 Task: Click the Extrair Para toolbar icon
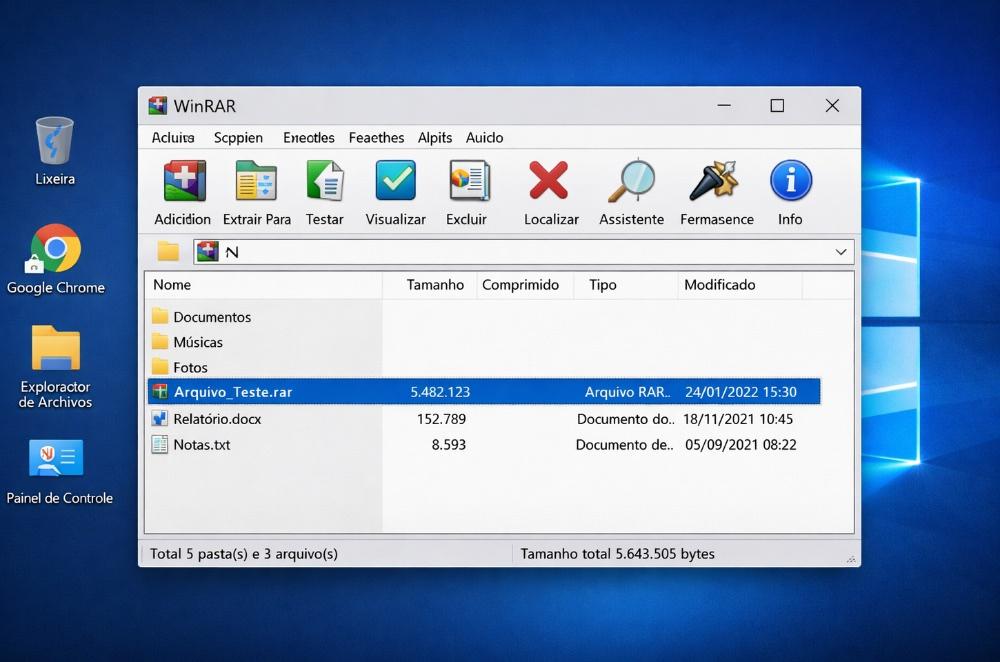256,181
